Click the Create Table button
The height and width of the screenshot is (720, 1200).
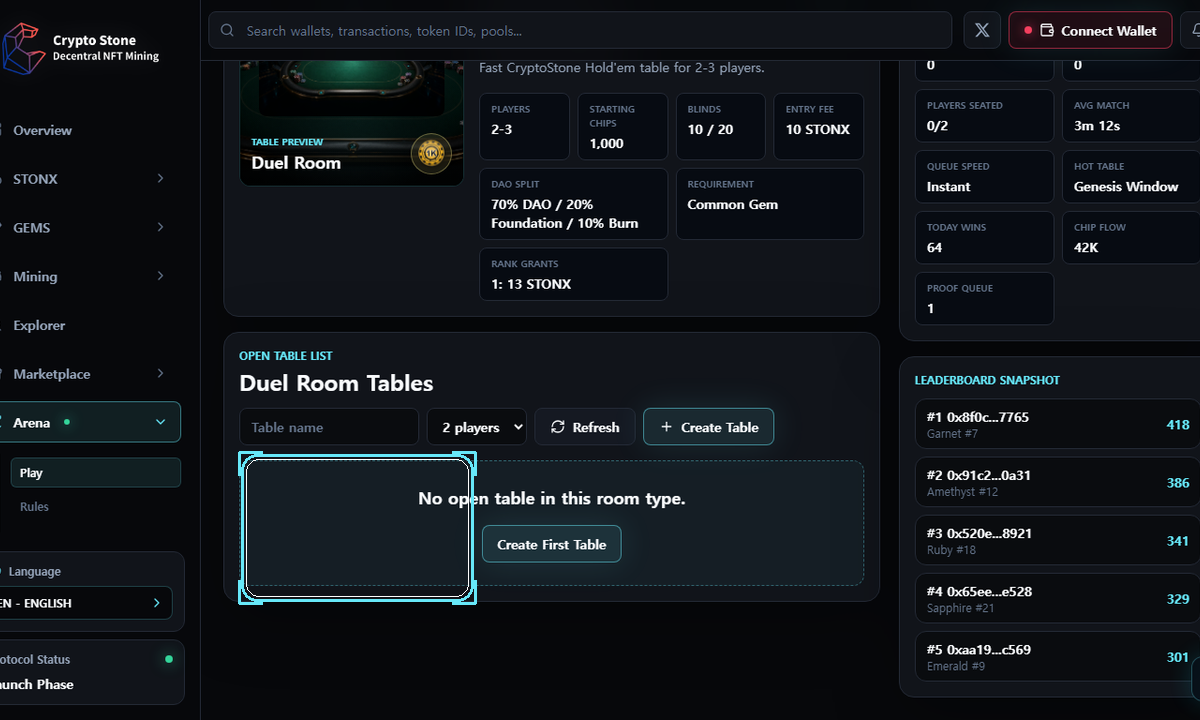click(x=708, y=427)
